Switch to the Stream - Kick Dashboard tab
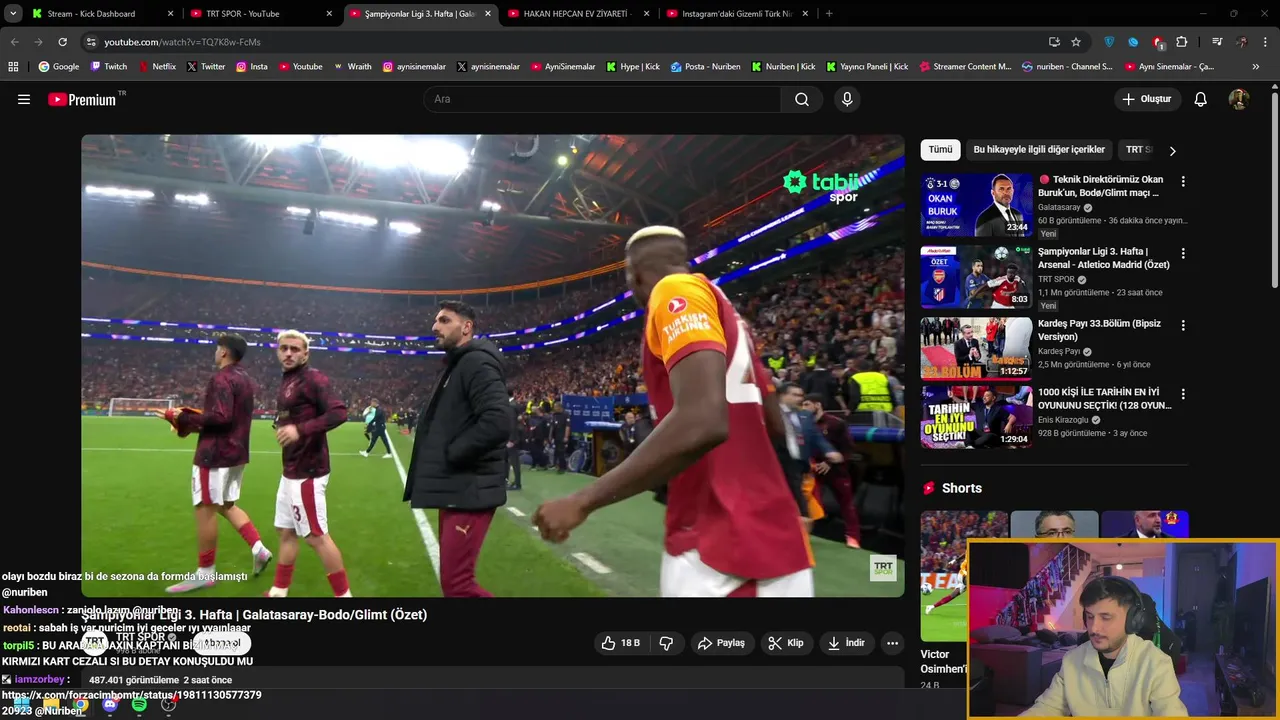This screenshot has height=720, width=1280. tap(100, 14)
